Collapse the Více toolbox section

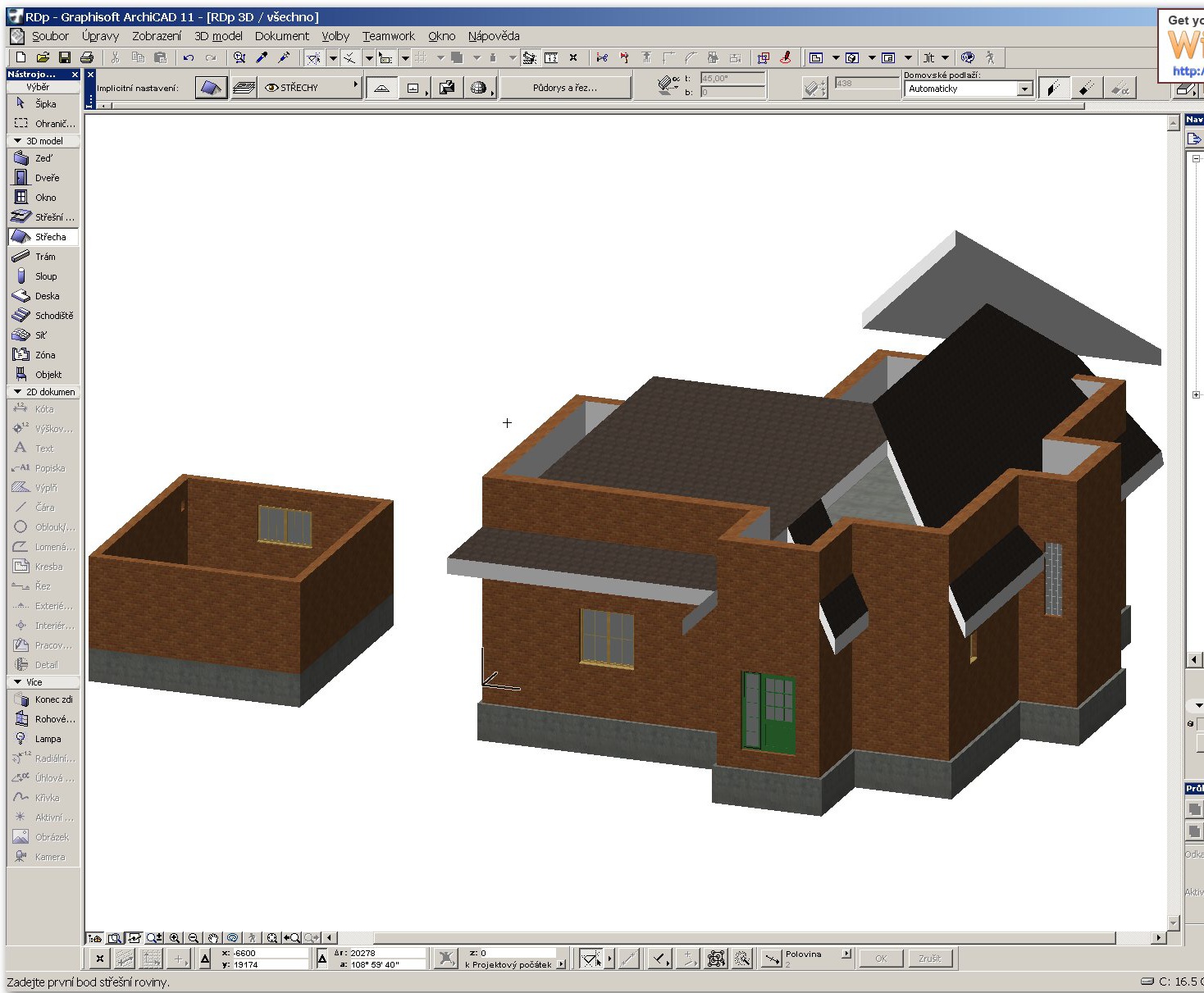17,682
